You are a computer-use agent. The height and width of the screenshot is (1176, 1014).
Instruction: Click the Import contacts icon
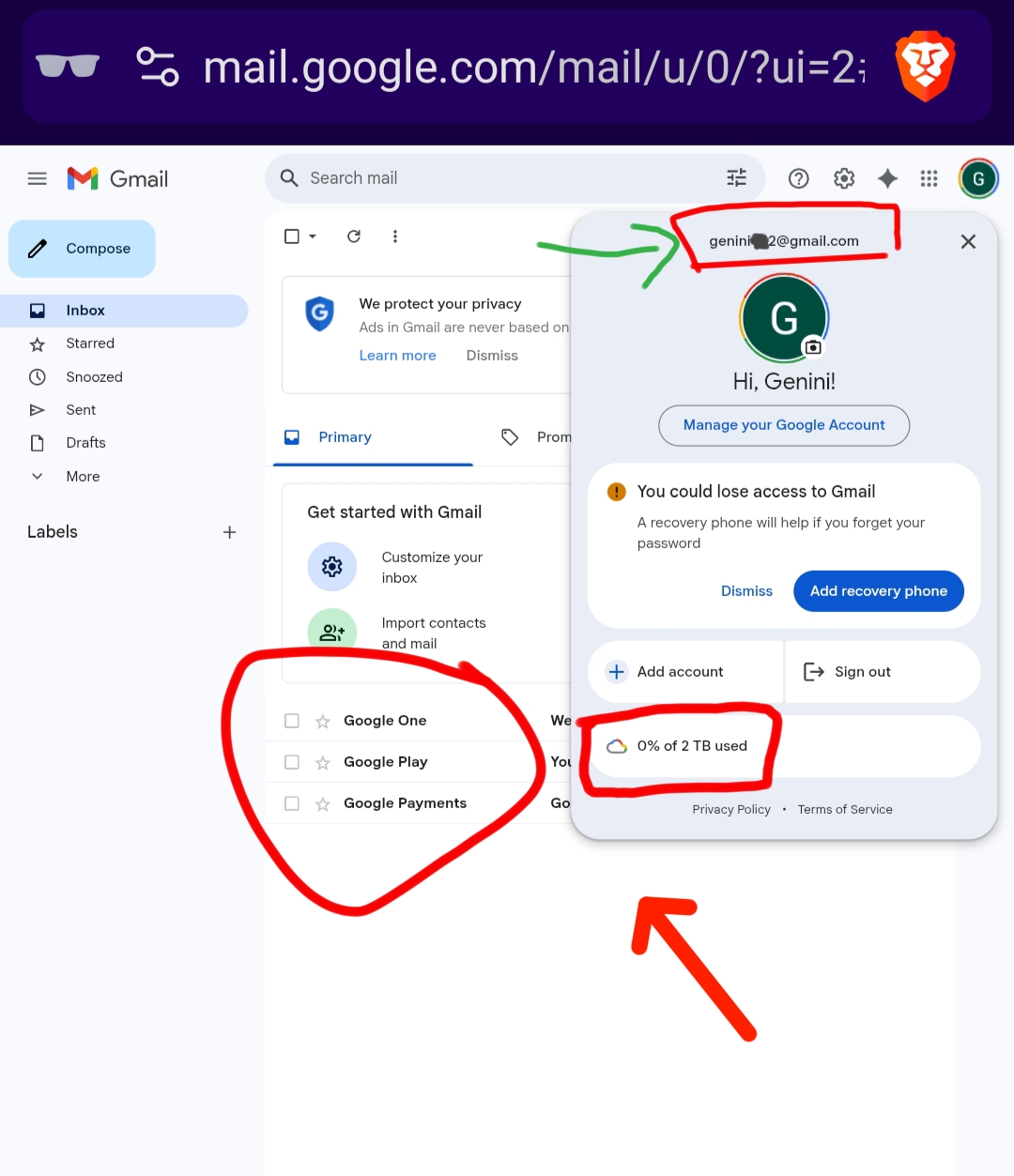(x=332, y=632)
